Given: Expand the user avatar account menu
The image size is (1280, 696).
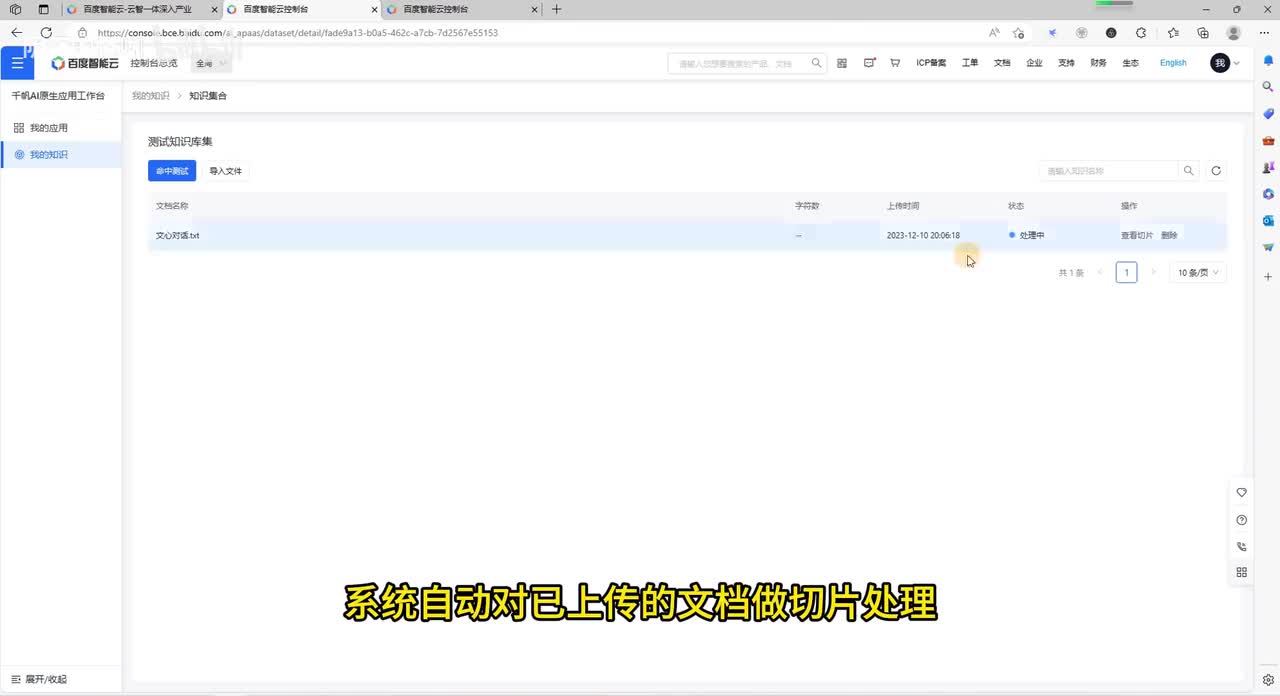Looking at the screenshot, I should coord(1225,63).
